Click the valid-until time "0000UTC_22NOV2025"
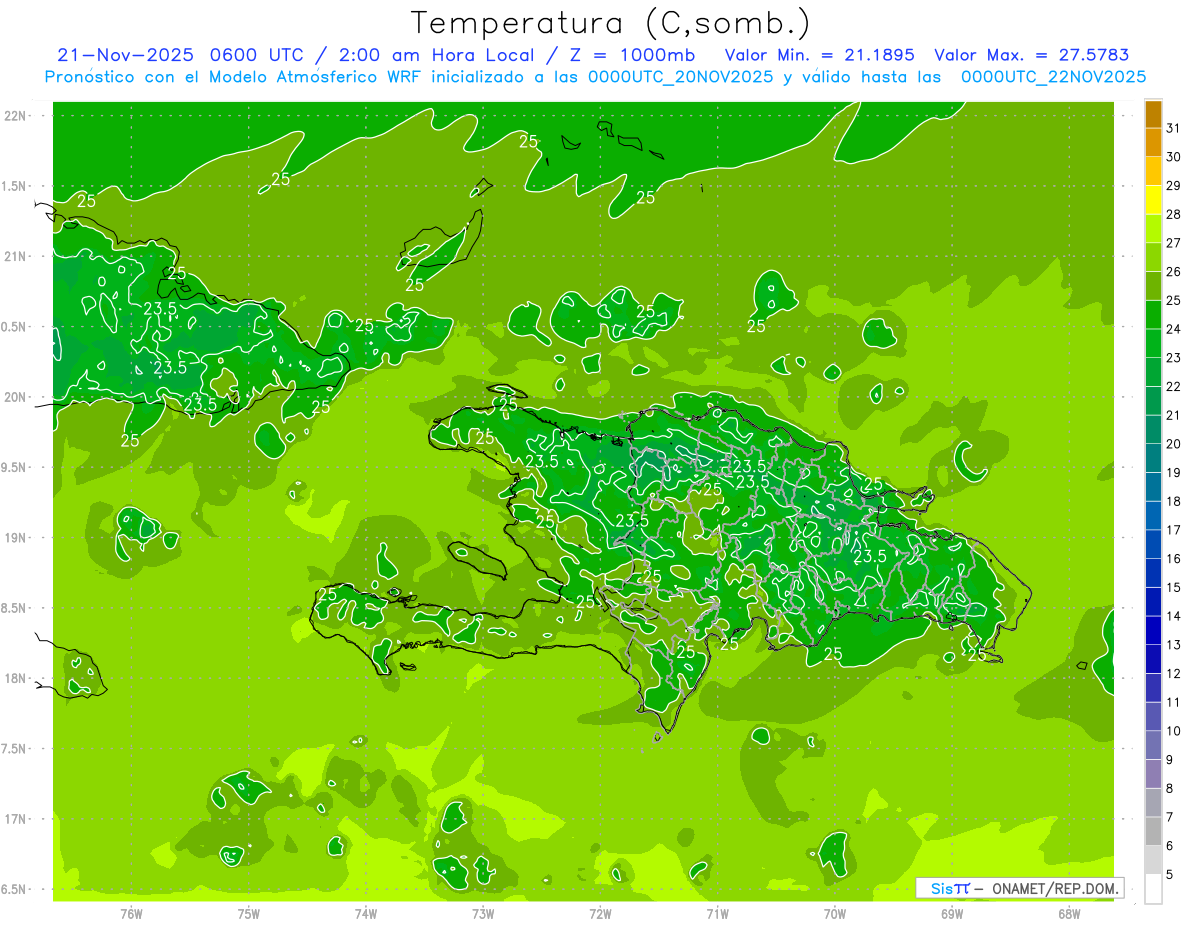 click(1052, 77)
